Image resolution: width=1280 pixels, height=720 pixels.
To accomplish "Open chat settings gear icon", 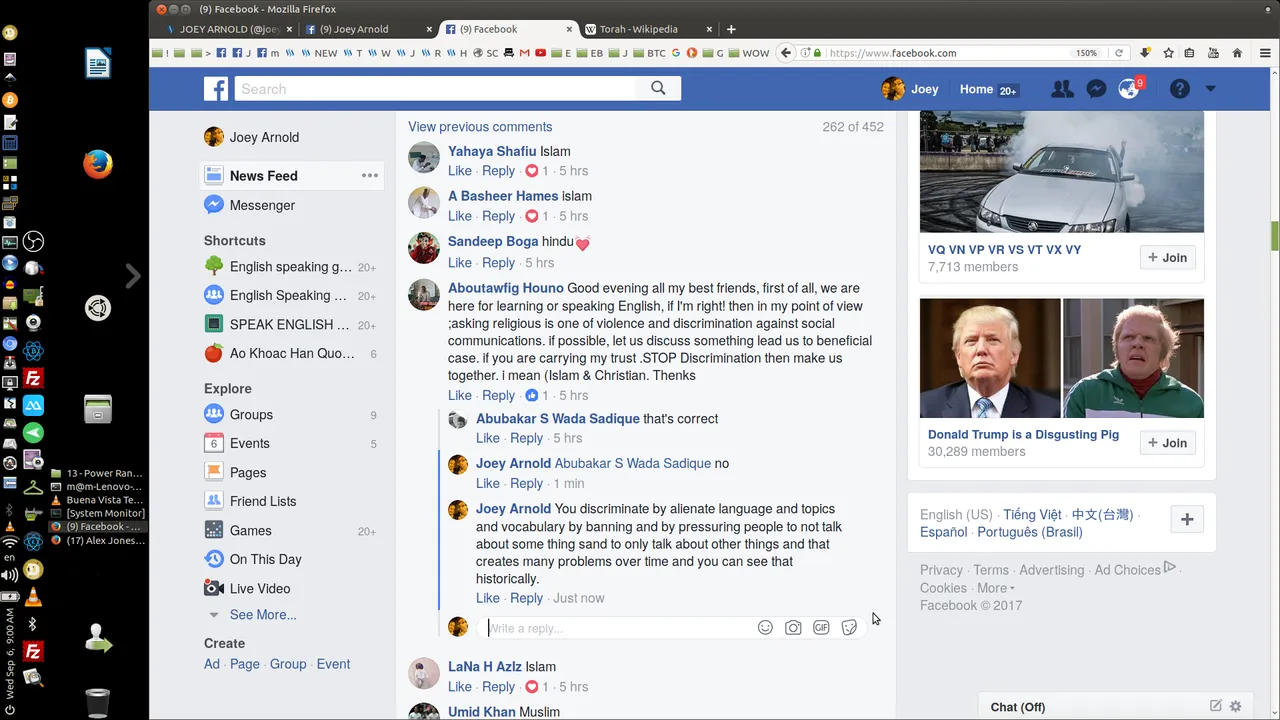I will tap(1236, 706).
